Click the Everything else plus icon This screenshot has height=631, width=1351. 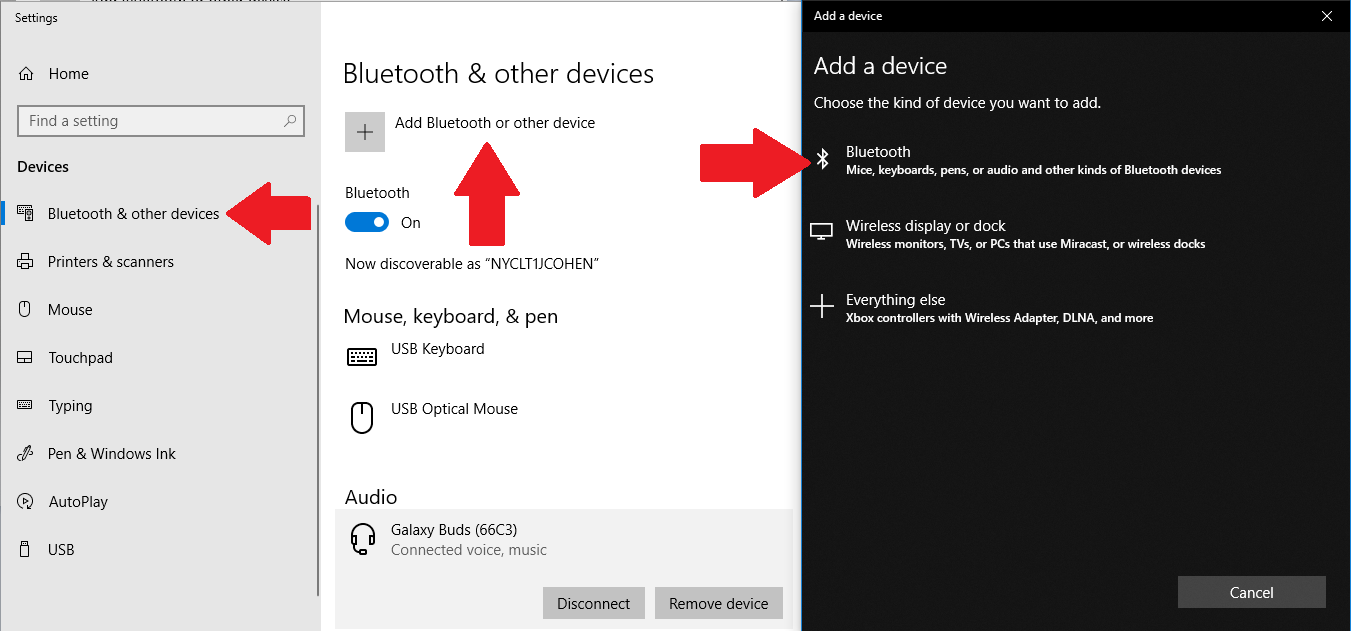click(x=824, y=306)
